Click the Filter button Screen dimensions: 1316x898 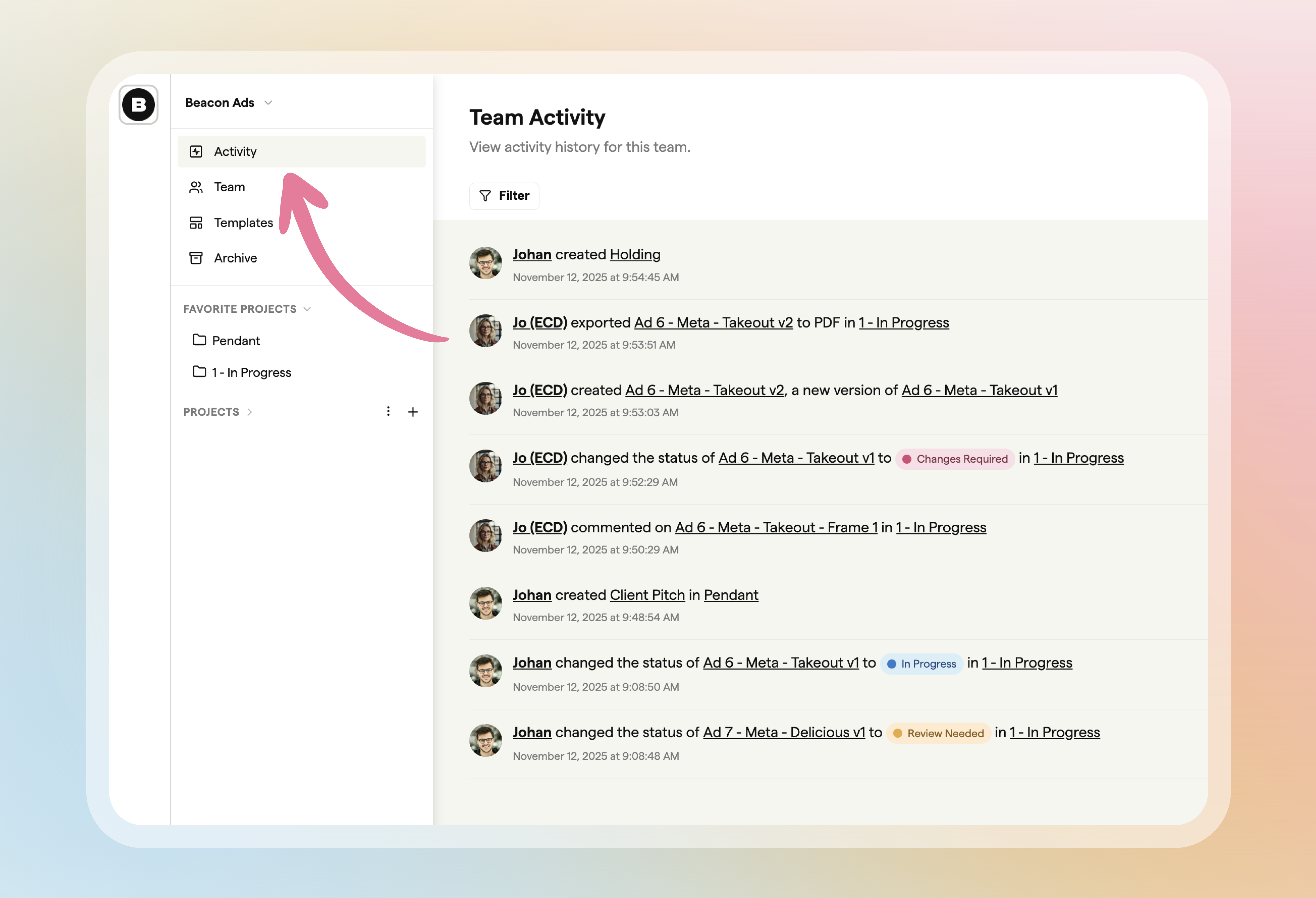(504, 196)
